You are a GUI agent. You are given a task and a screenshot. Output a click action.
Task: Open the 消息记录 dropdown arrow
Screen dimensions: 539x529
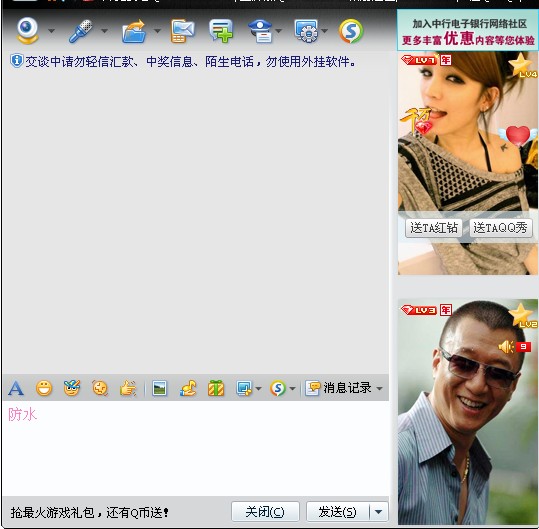coord(380,388)
